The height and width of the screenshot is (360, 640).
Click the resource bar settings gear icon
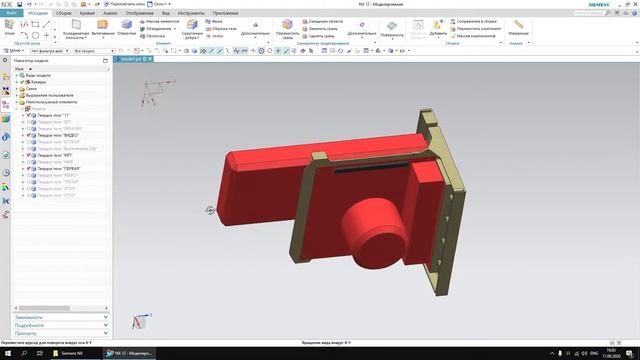coord(5,60)
